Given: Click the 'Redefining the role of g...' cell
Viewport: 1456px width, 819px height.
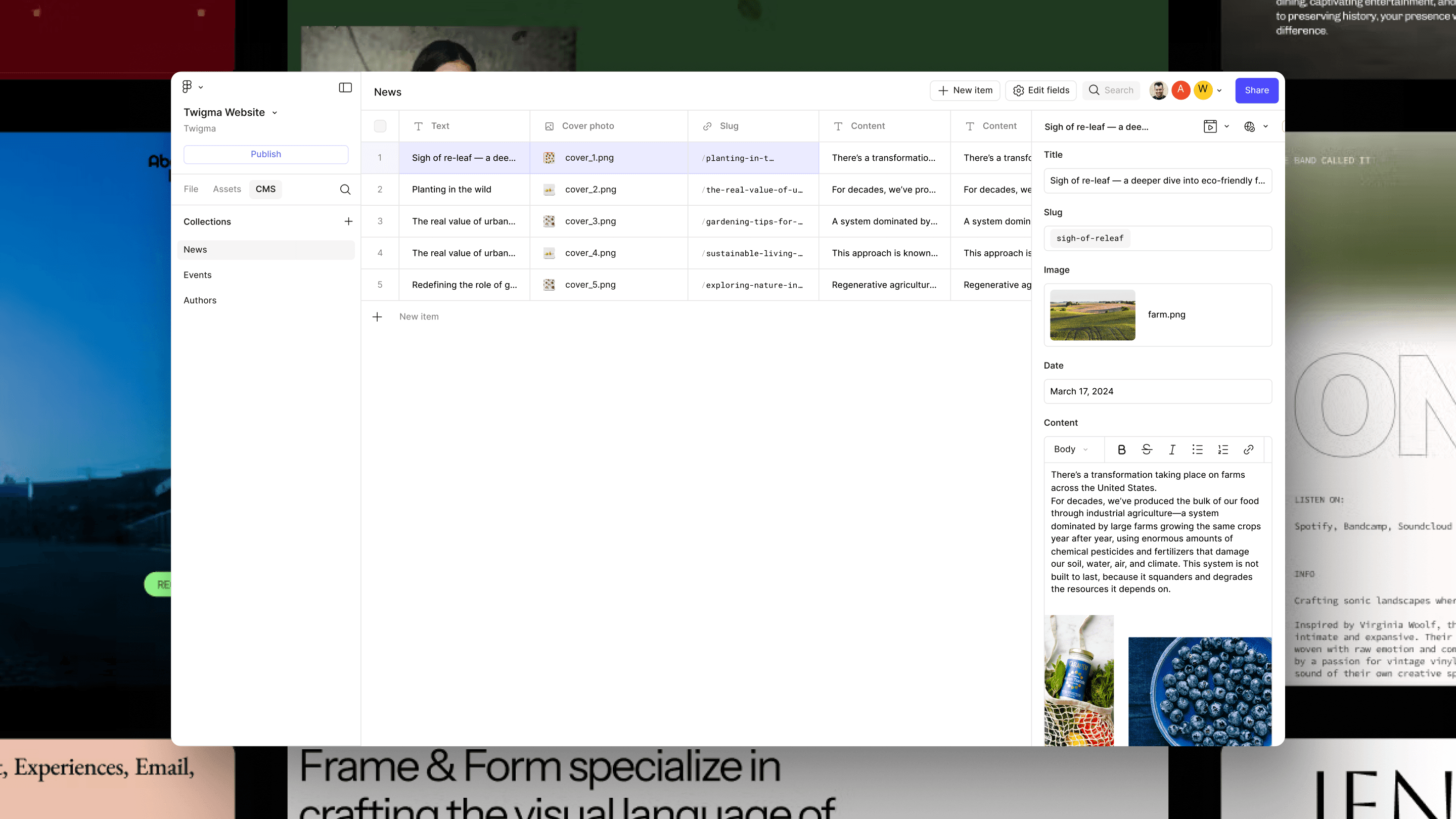Looking at the screenshot, I should 464,285.
